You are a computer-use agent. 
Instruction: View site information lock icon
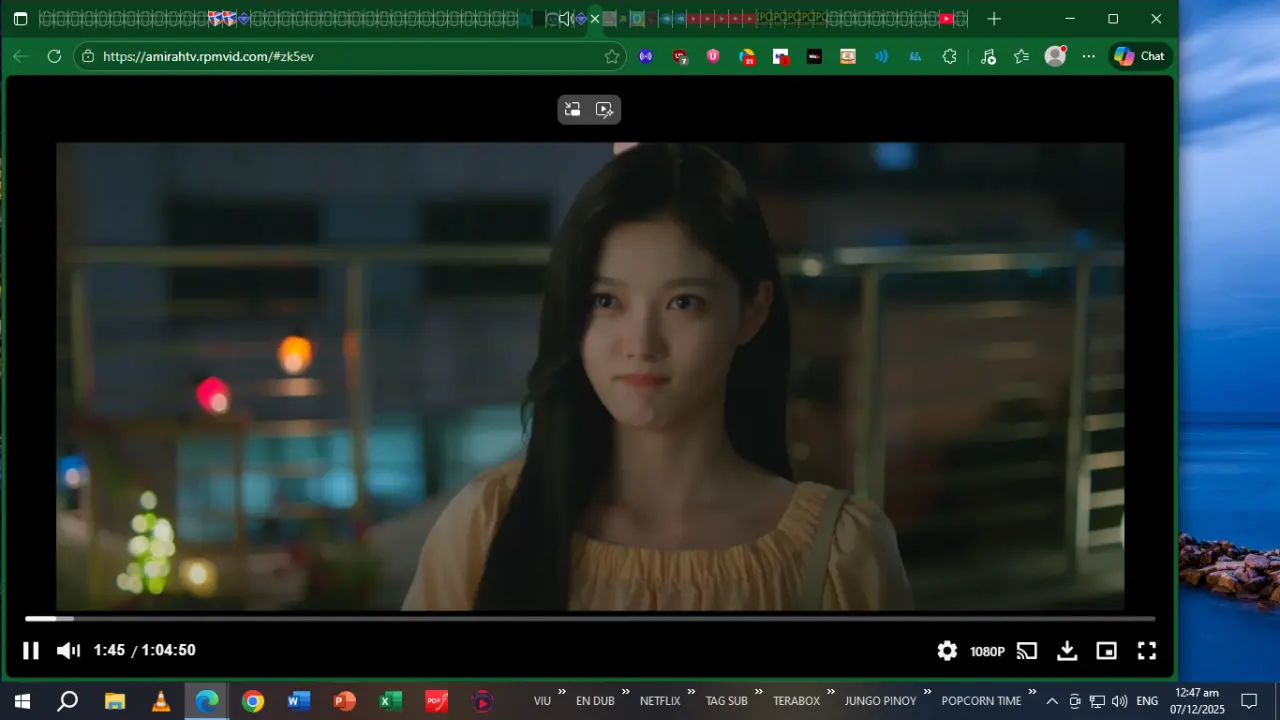[88, 56]
